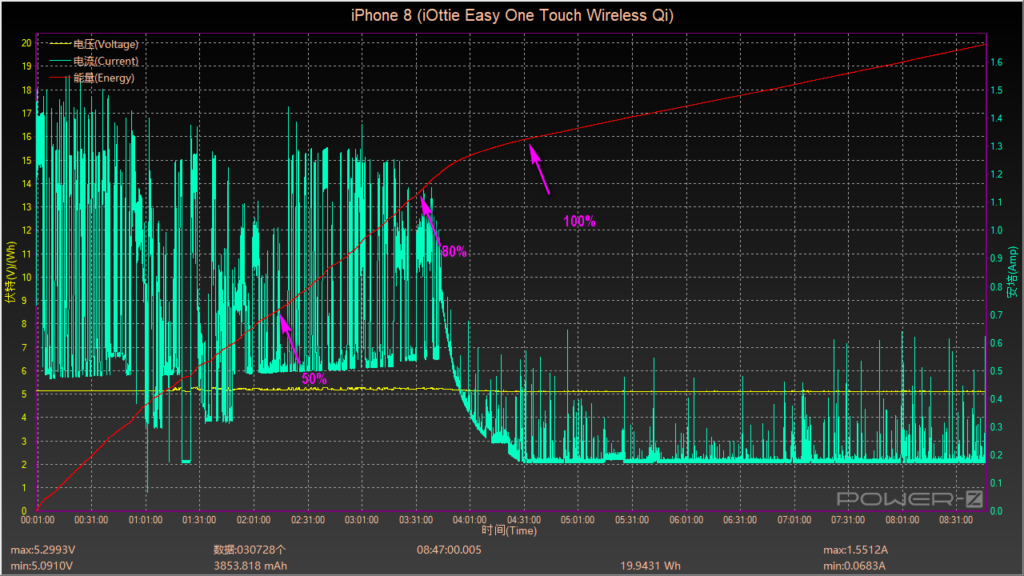Select the 01:01:00 time tick label
This screenshot has height=576, width=1024.
(146, 520)
